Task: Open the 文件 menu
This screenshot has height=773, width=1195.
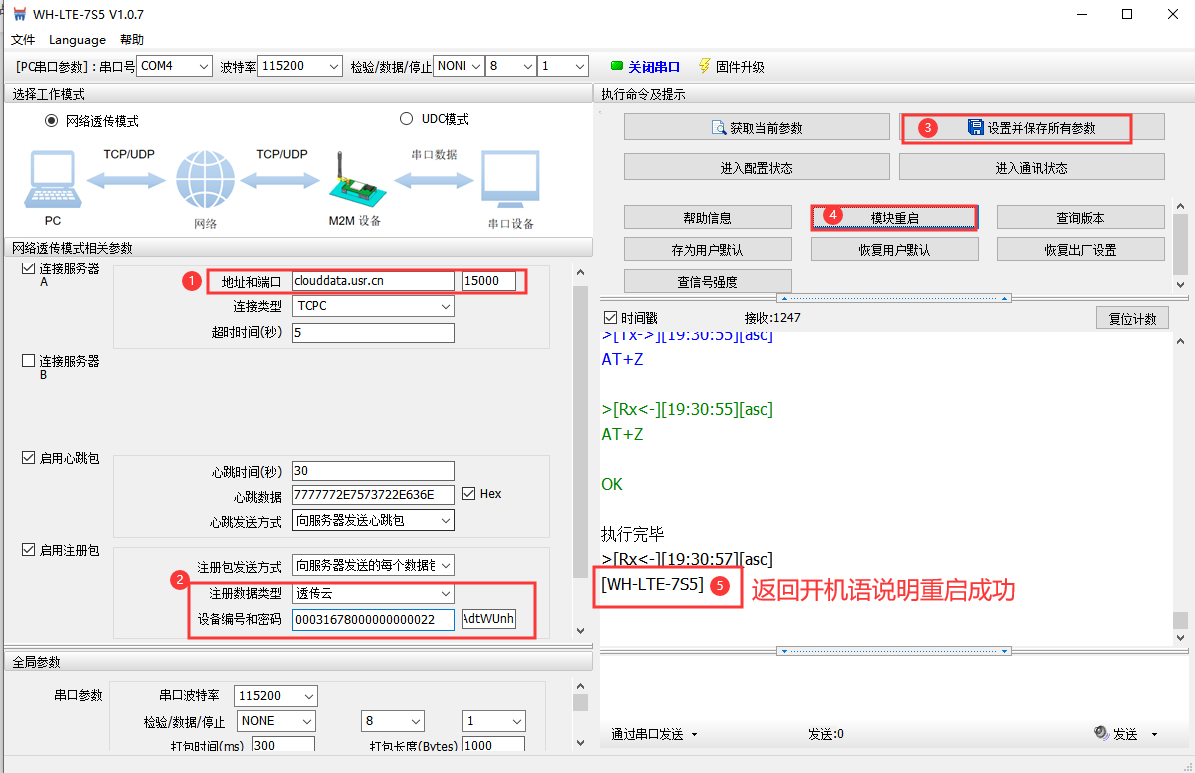Action: point(23,40)
